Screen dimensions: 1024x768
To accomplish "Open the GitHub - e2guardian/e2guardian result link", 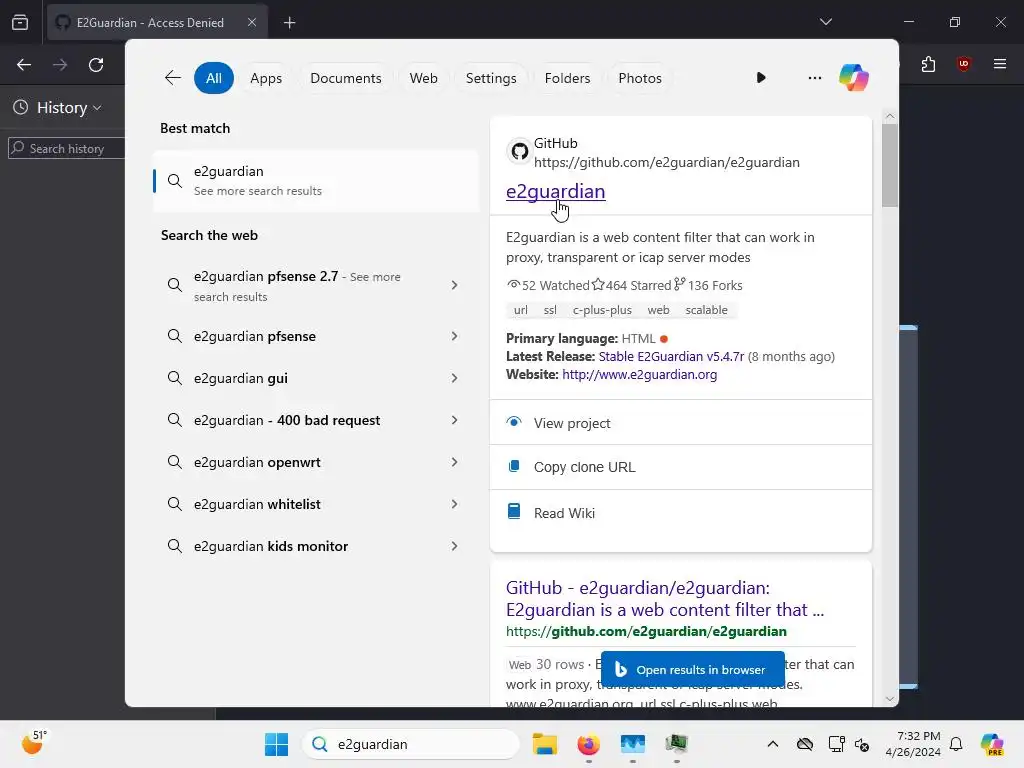I will [665, 599].
